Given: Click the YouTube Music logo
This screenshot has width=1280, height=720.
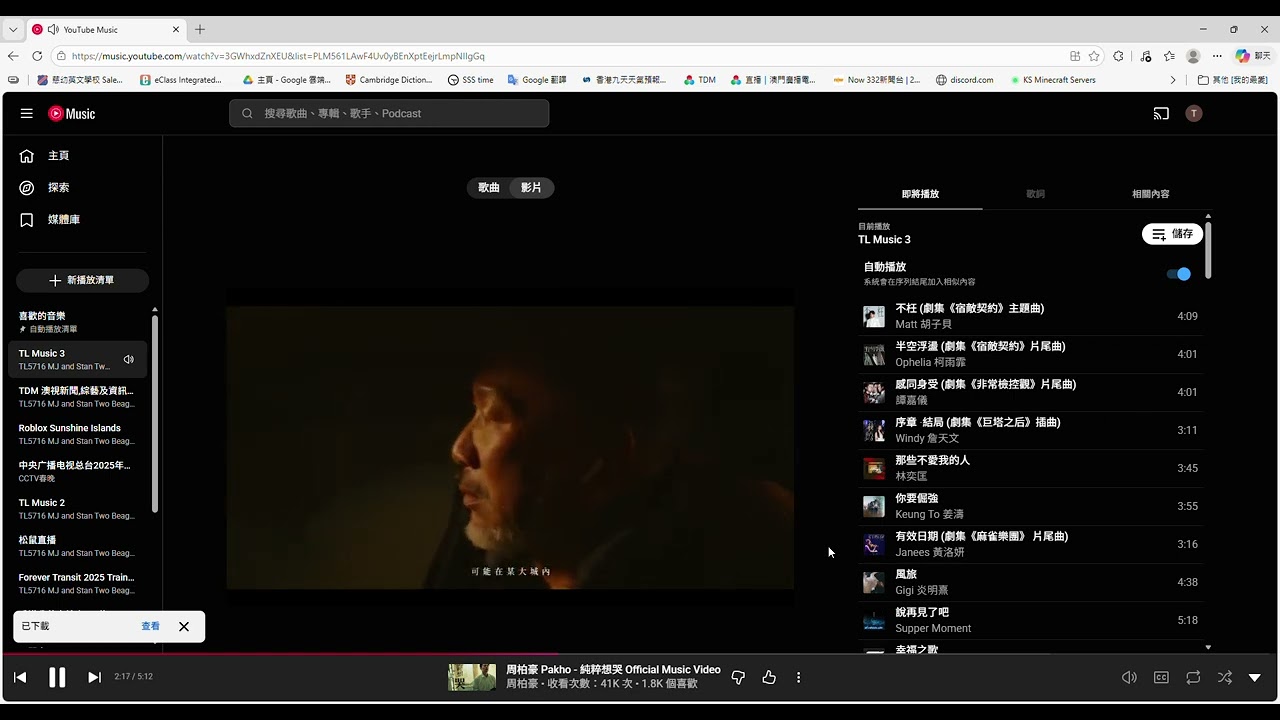Looking at the screenshot, I should [72, 114].
